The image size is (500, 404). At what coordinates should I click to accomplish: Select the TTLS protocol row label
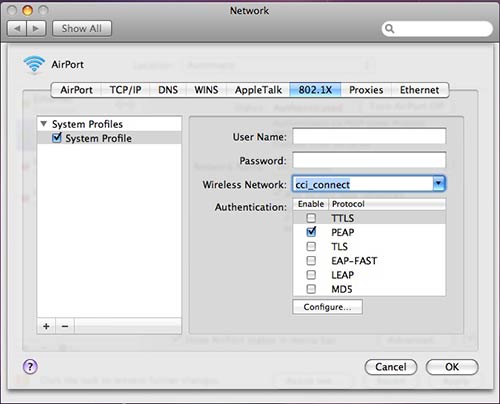[x=343, y=218]
